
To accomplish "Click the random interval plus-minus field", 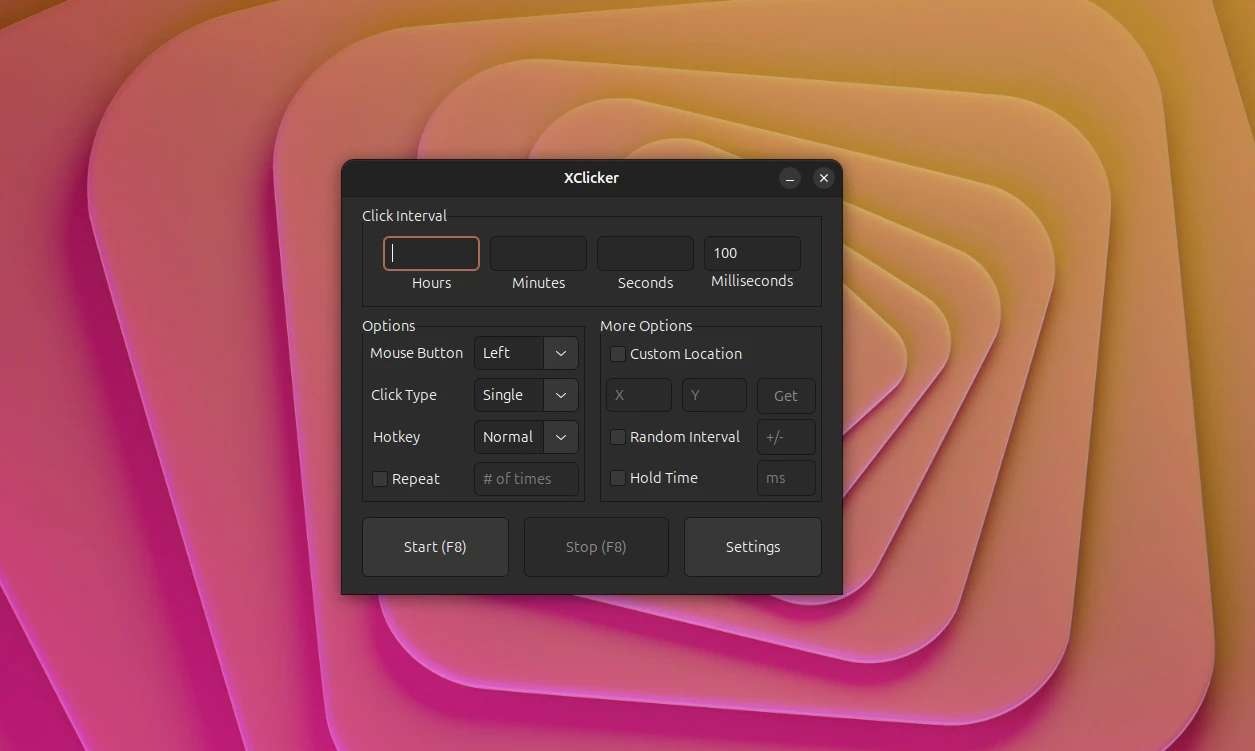I will point(786,437).
